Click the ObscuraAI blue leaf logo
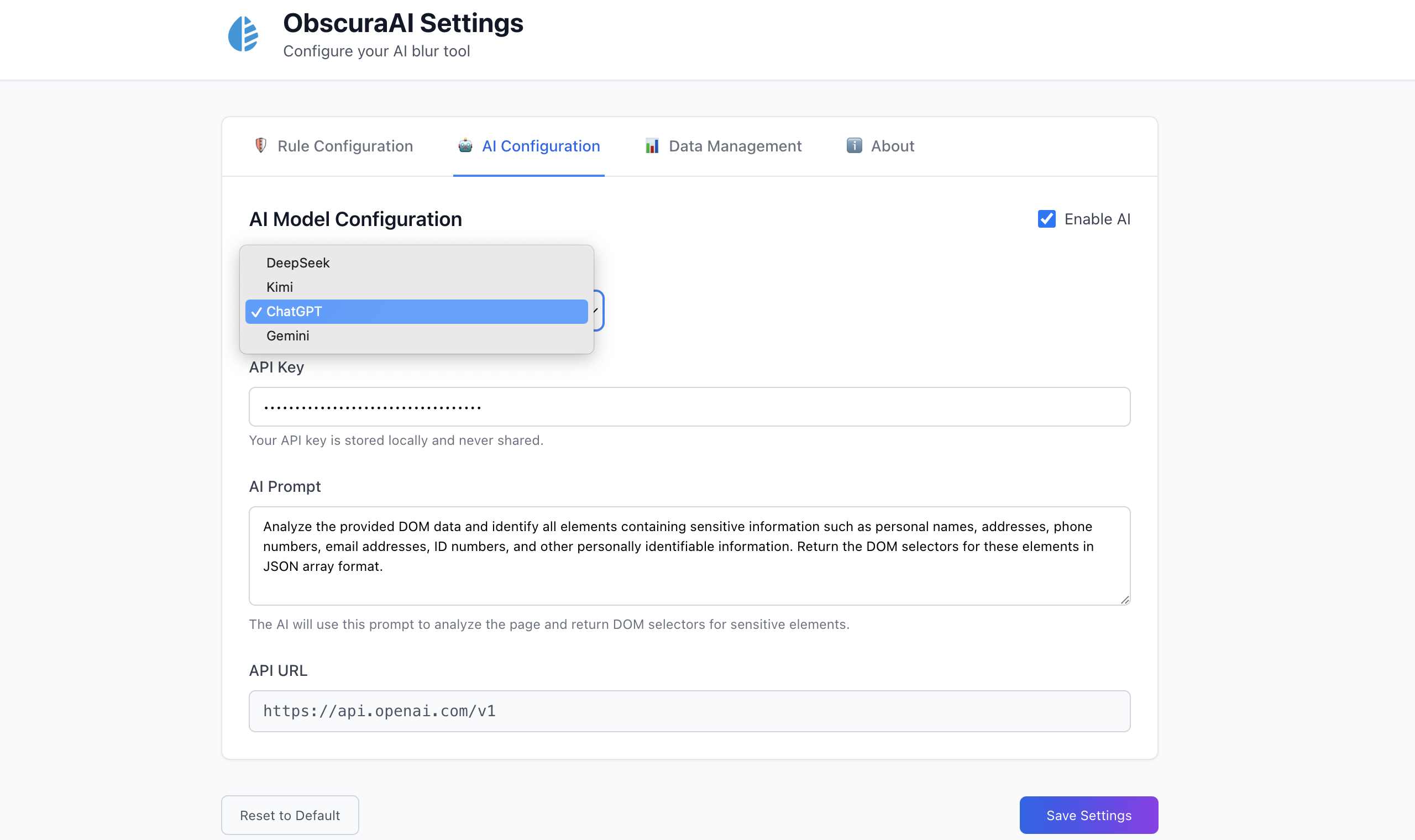 (243, 34)
